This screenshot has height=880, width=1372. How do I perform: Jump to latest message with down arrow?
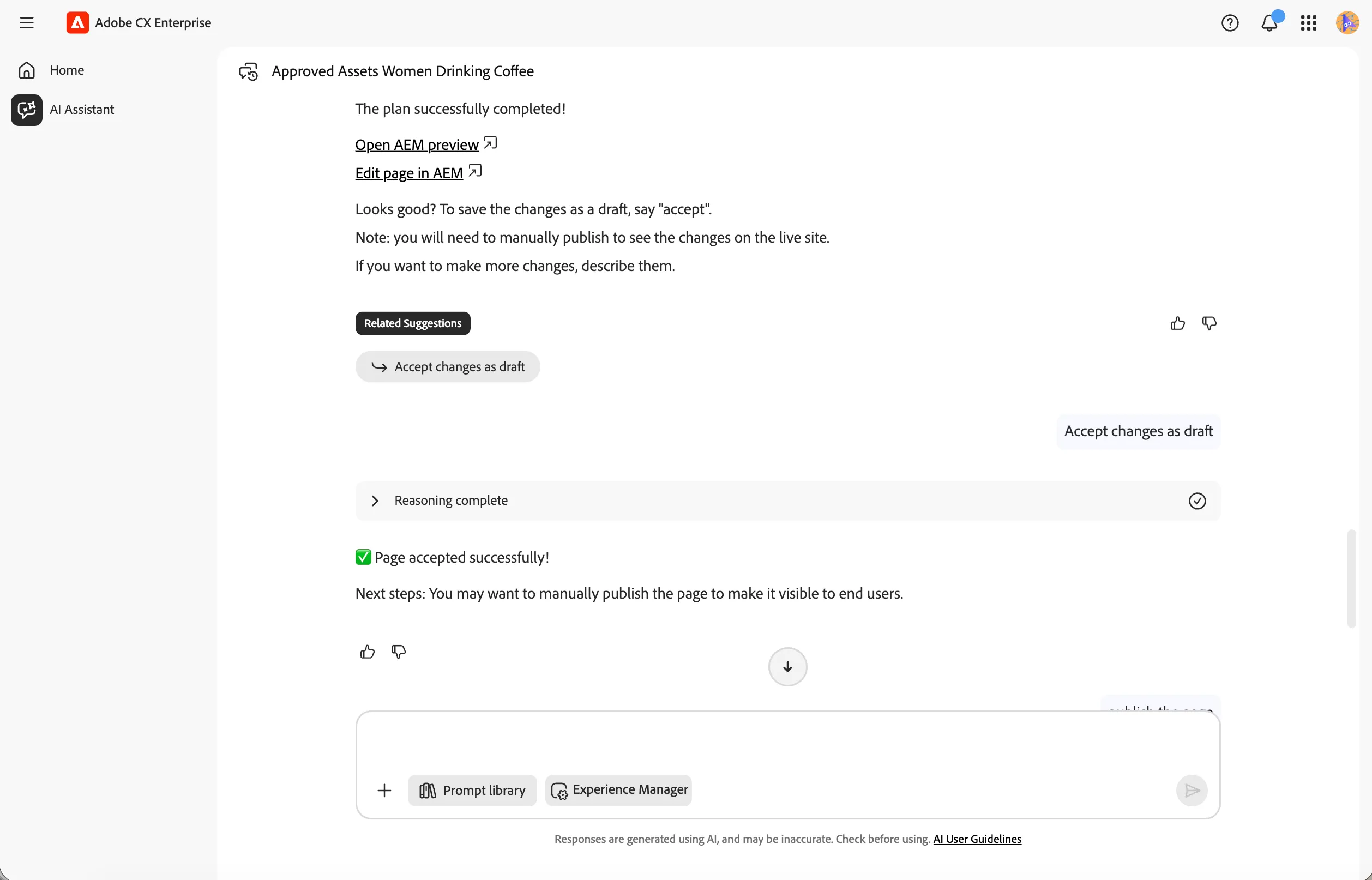coord(787,666)
